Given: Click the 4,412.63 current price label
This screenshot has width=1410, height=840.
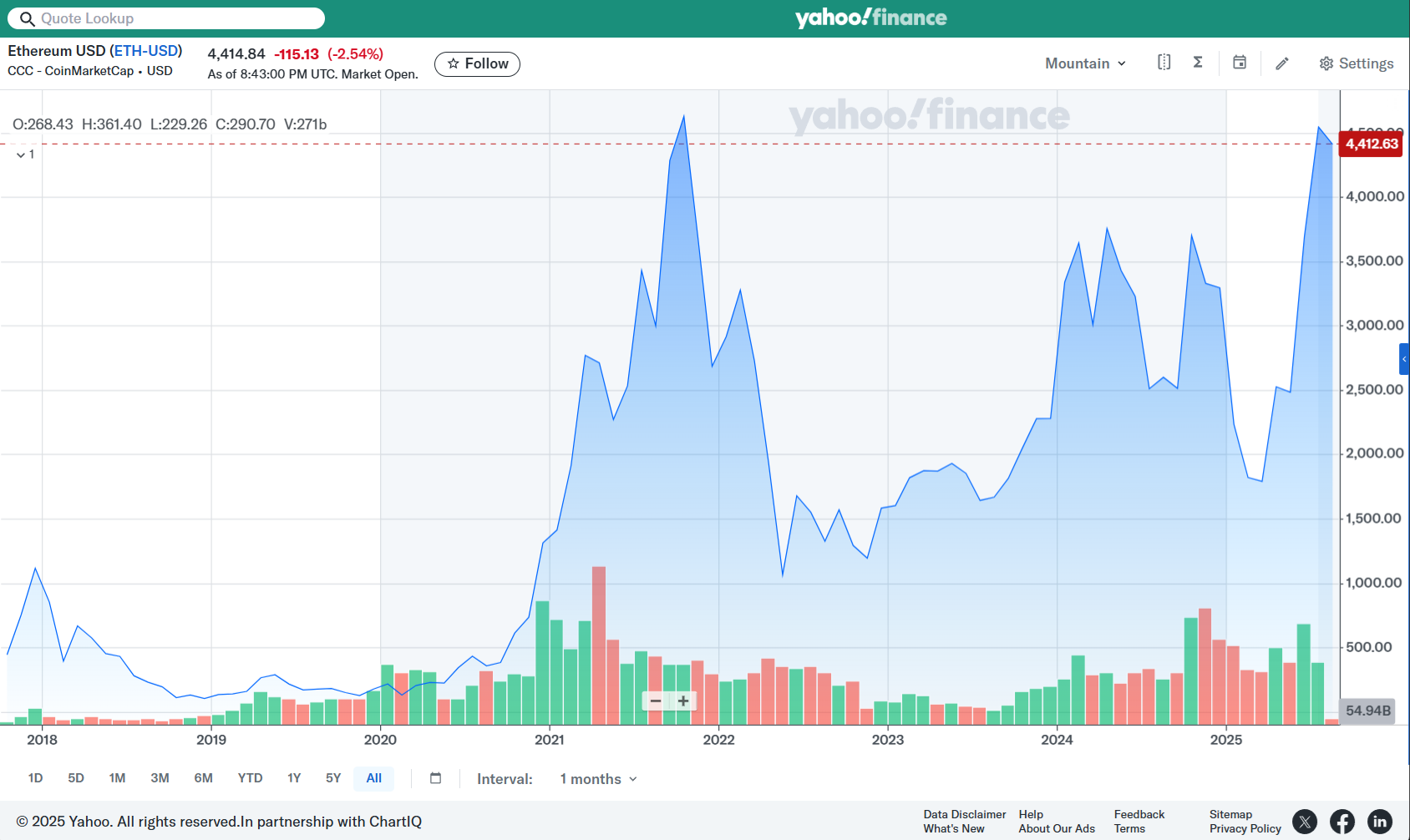Looking at the screenshot, I should pos(1371,144).
